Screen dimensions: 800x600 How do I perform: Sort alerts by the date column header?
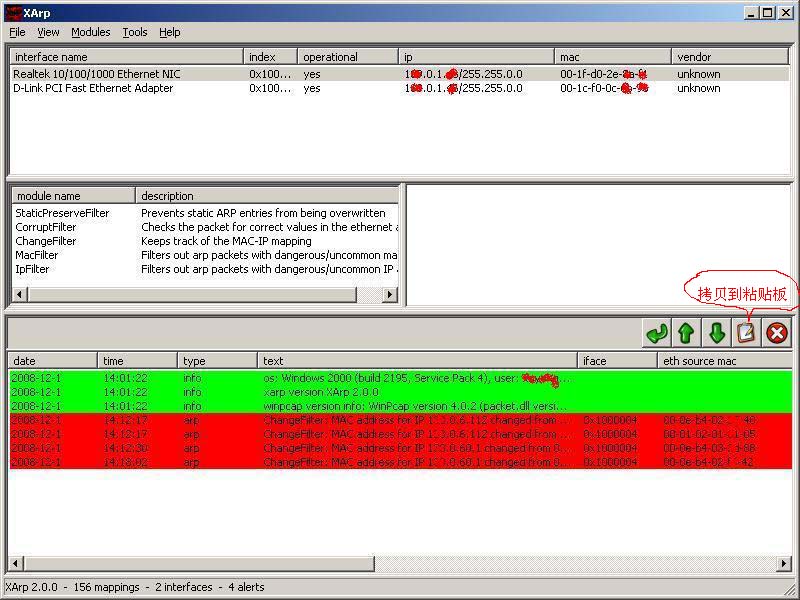(53, 361)
